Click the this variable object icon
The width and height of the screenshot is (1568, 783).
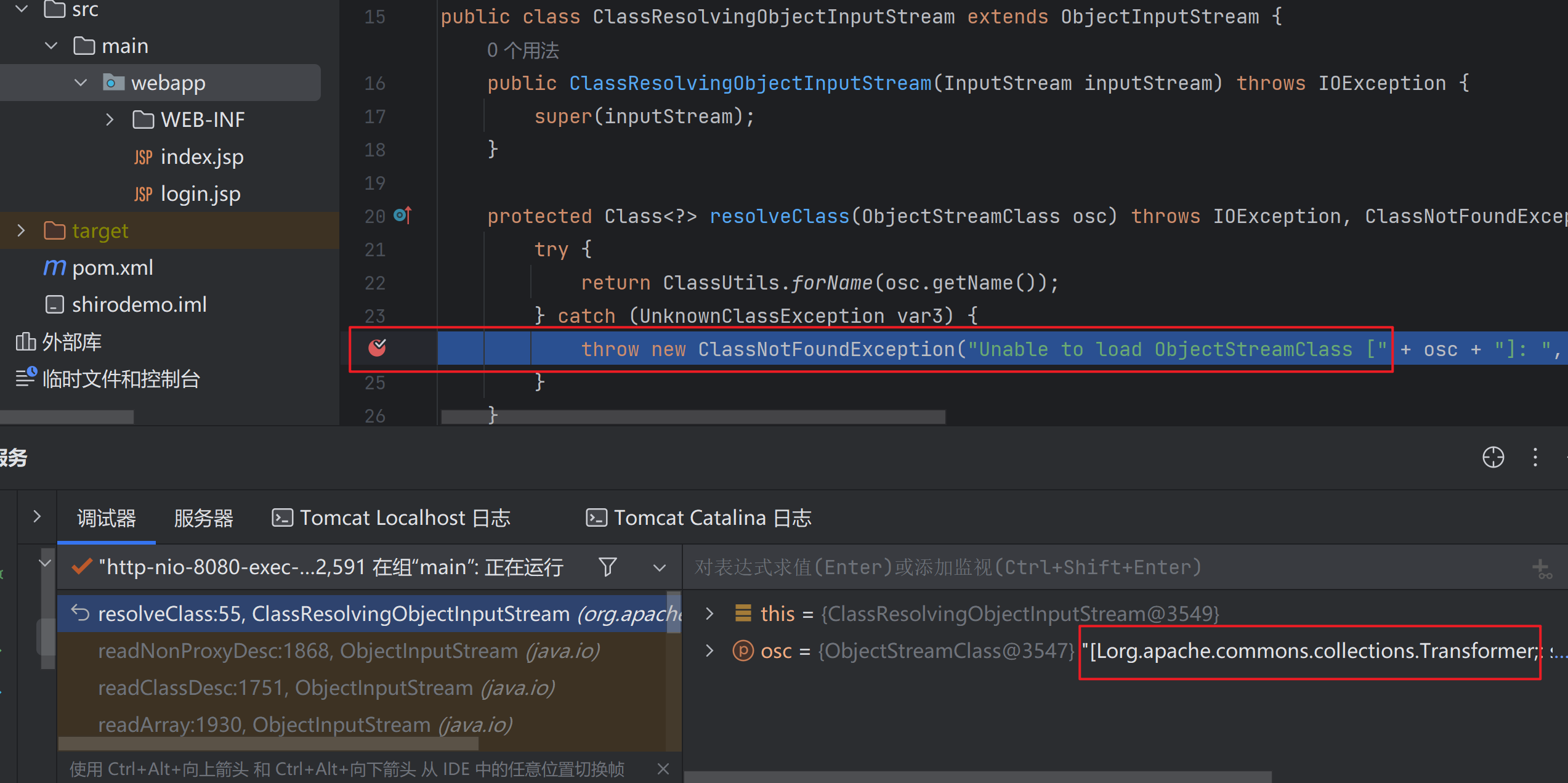pos(743,613)
